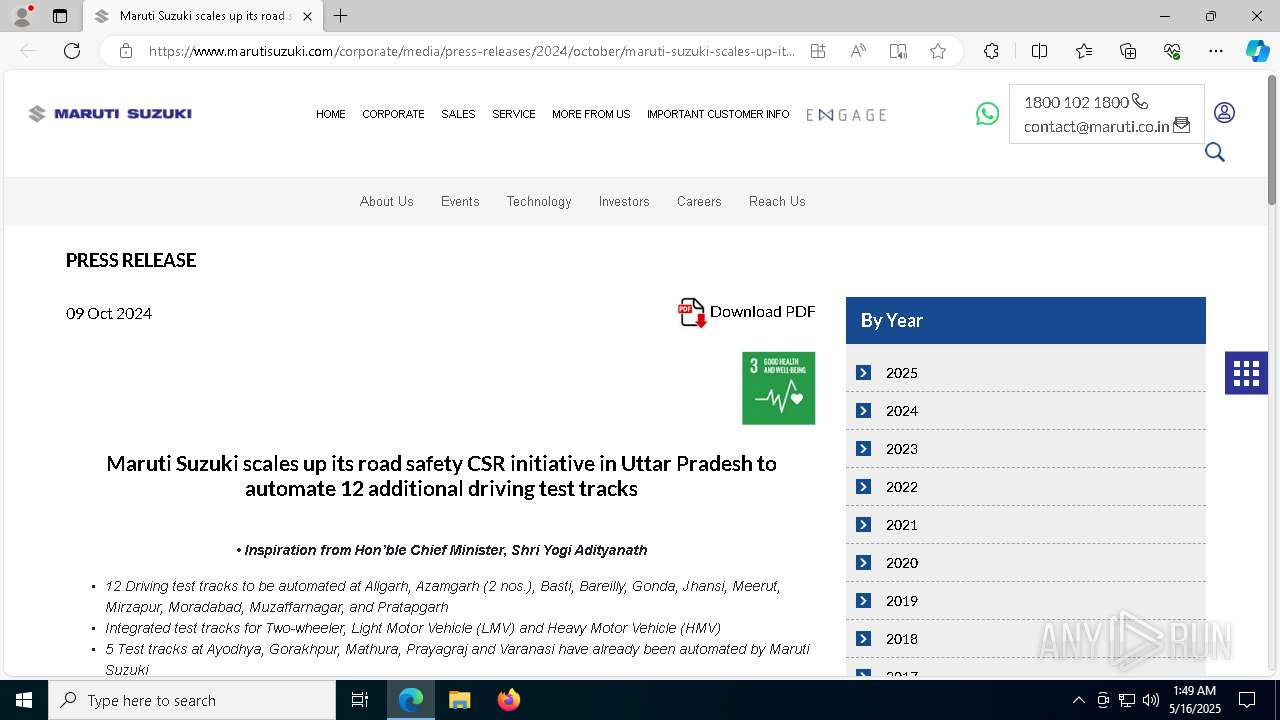The width and height of the screenshot is (1280, 720).
Task: Click the contact@maruti.co.in email address
Action: [1096, 126]
